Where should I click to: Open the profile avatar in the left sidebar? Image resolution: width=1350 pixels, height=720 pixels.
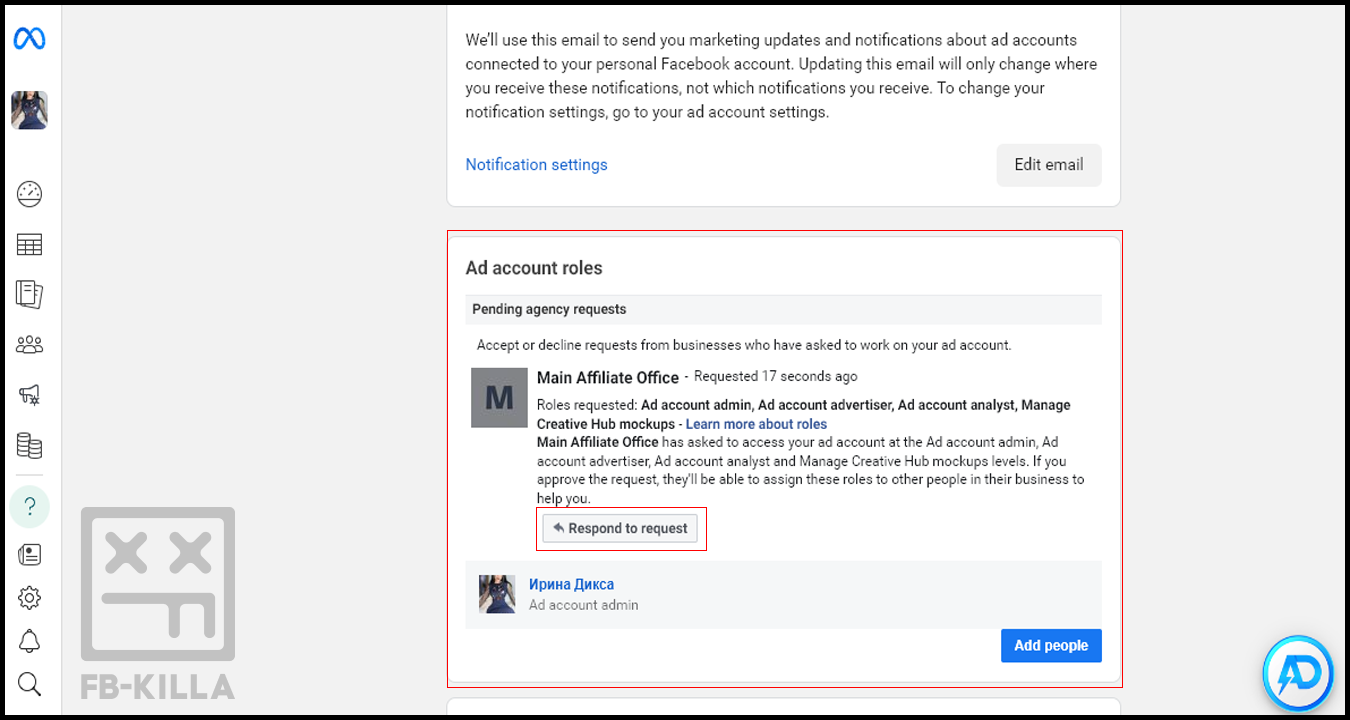(x=29, y=110)
